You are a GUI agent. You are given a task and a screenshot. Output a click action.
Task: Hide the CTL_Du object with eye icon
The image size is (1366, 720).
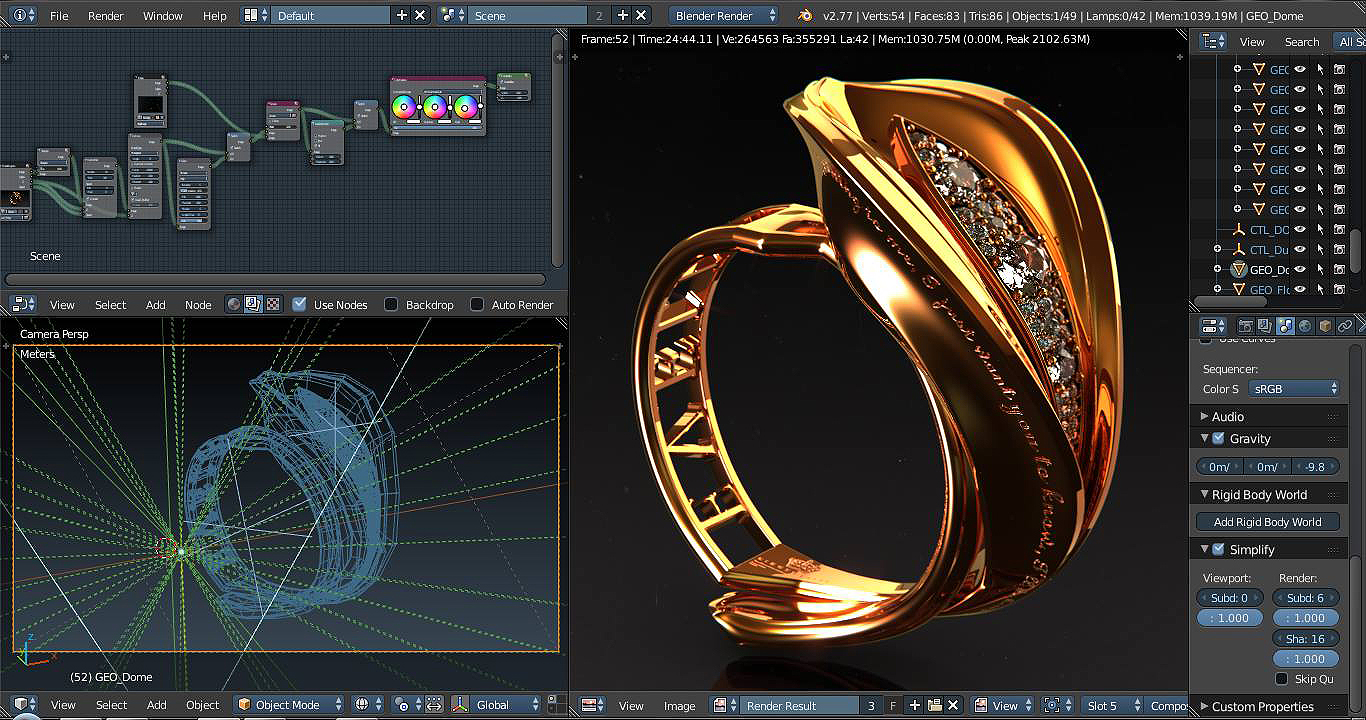coord(1300,249)
